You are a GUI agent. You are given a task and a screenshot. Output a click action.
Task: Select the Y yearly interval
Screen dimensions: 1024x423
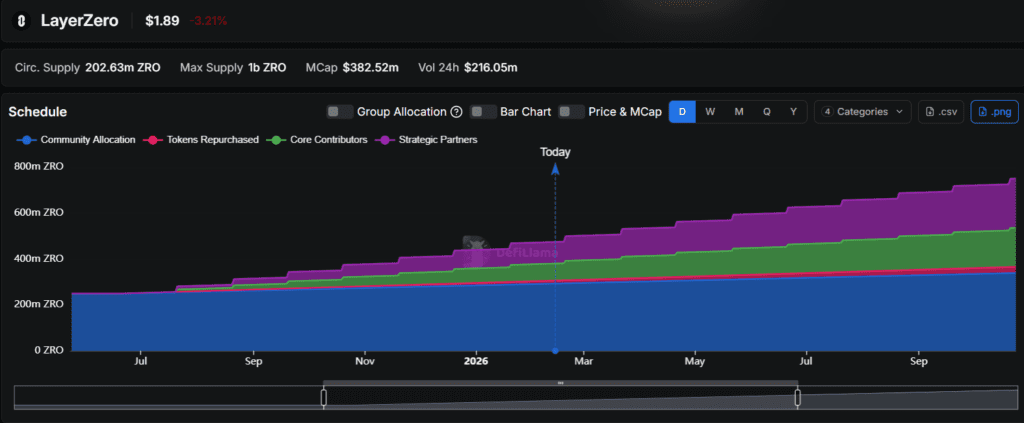coord(794,112)
